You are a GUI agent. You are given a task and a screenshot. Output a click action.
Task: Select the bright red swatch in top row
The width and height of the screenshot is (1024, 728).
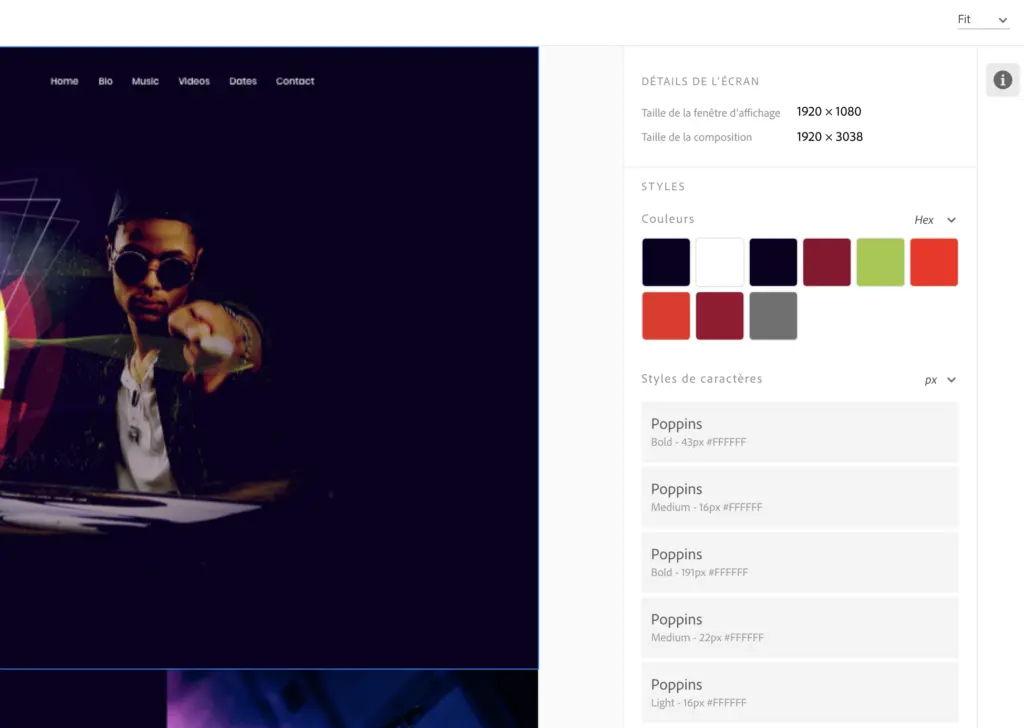[933, 262]
